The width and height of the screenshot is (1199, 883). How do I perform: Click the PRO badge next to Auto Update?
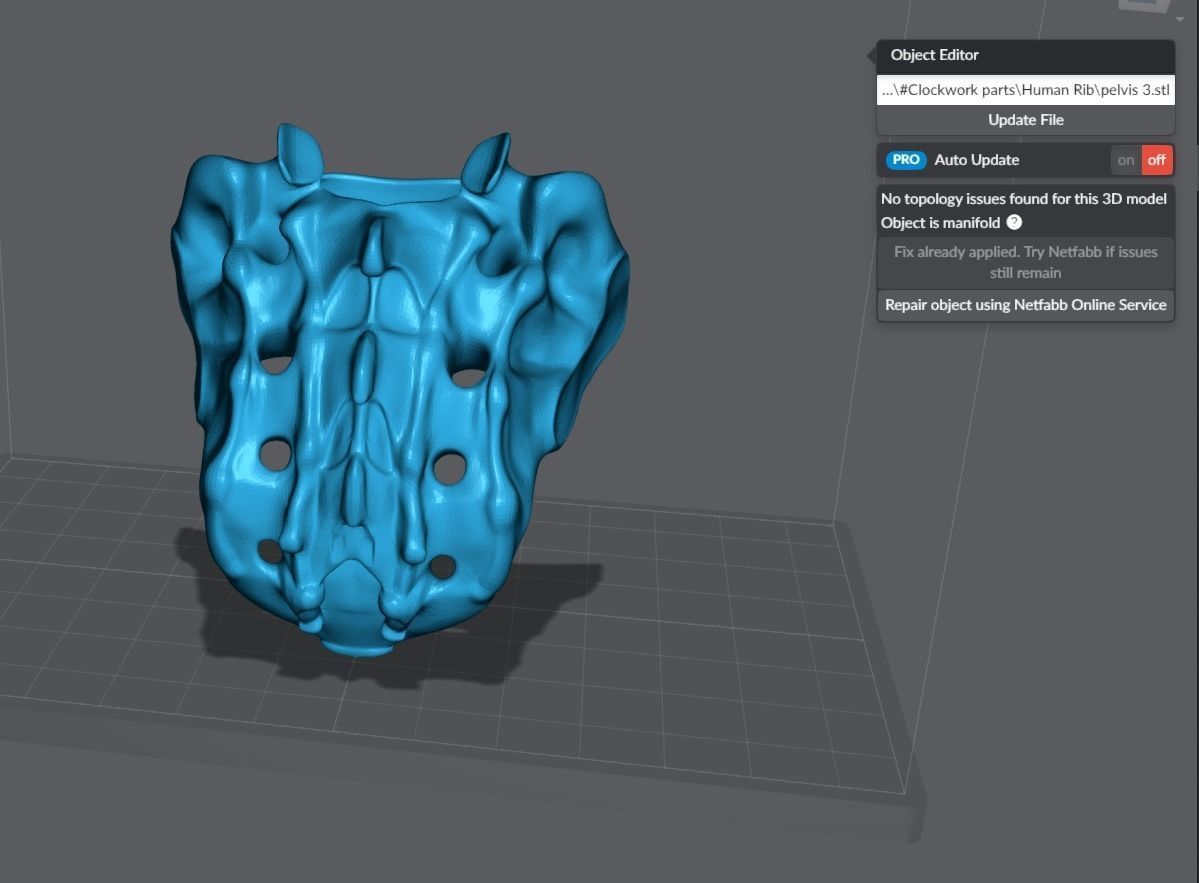click(906, 160)
